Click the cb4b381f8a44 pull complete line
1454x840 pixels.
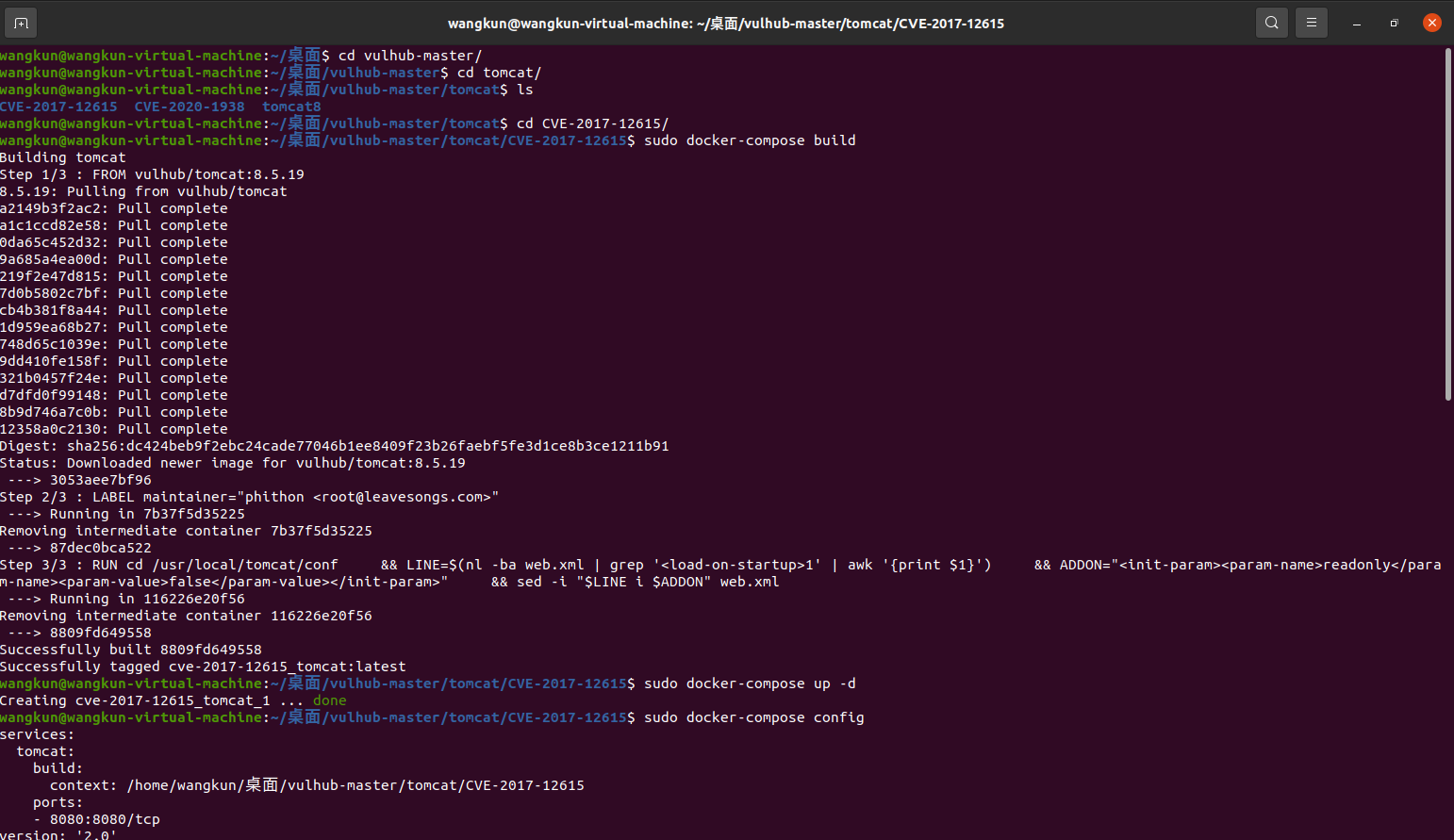coord(114,310)
